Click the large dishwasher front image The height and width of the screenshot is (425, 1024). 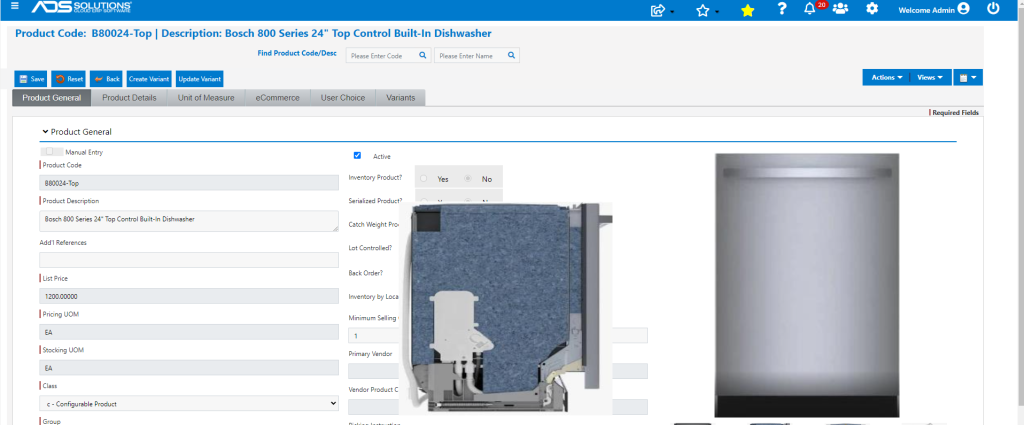point(807,285)
